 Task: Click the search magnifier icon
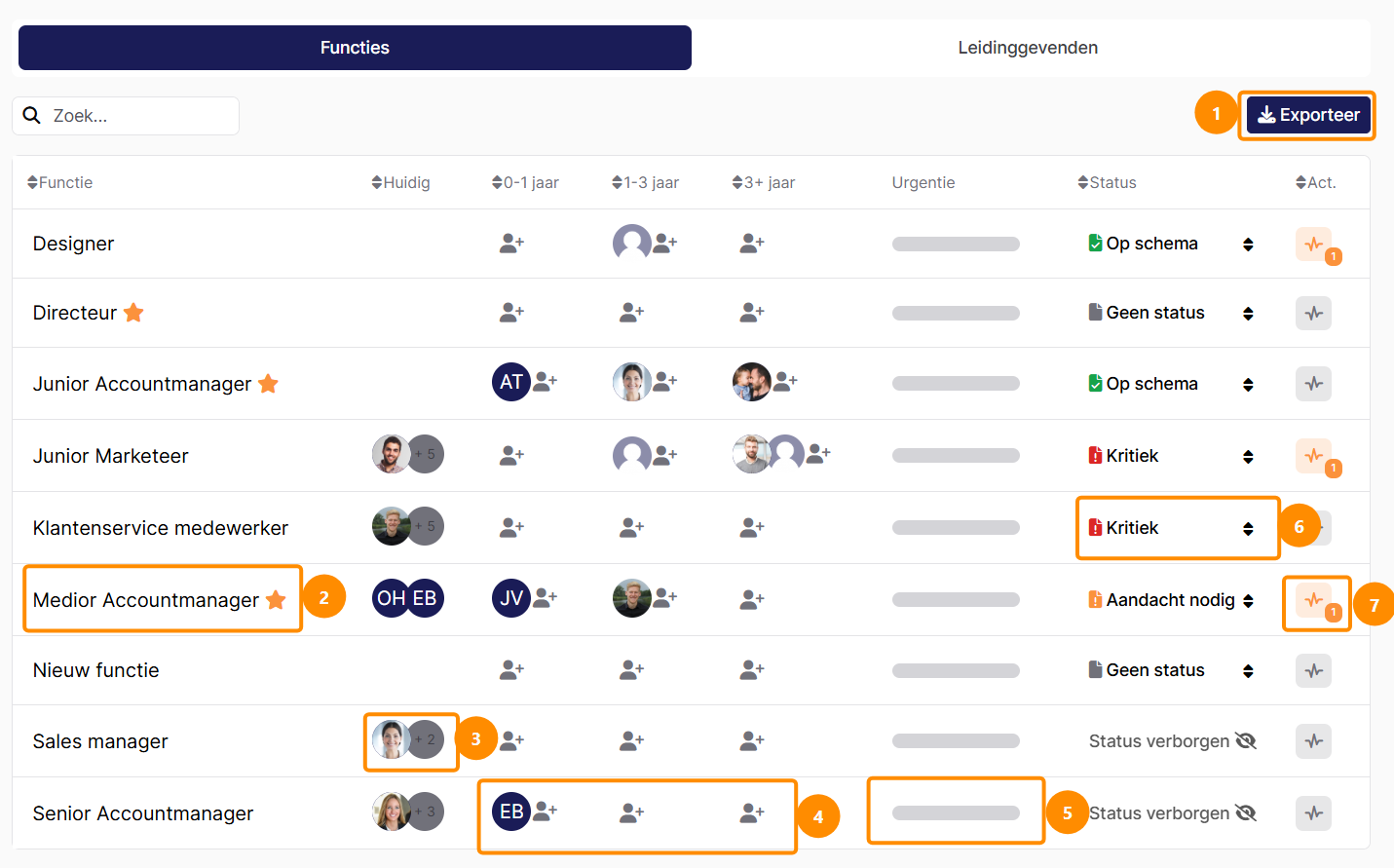tap(32, 116)
